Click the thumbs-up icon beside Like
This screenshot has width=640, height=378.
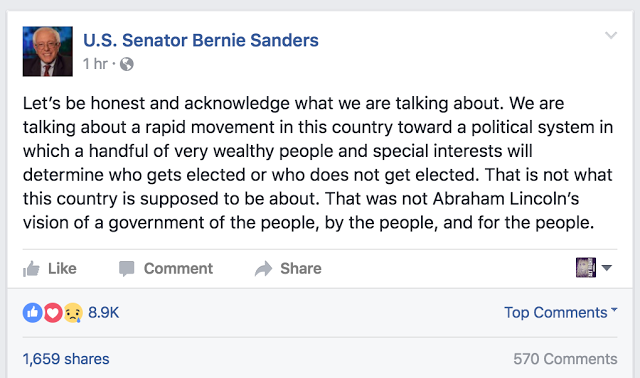[x=31, y=269]
